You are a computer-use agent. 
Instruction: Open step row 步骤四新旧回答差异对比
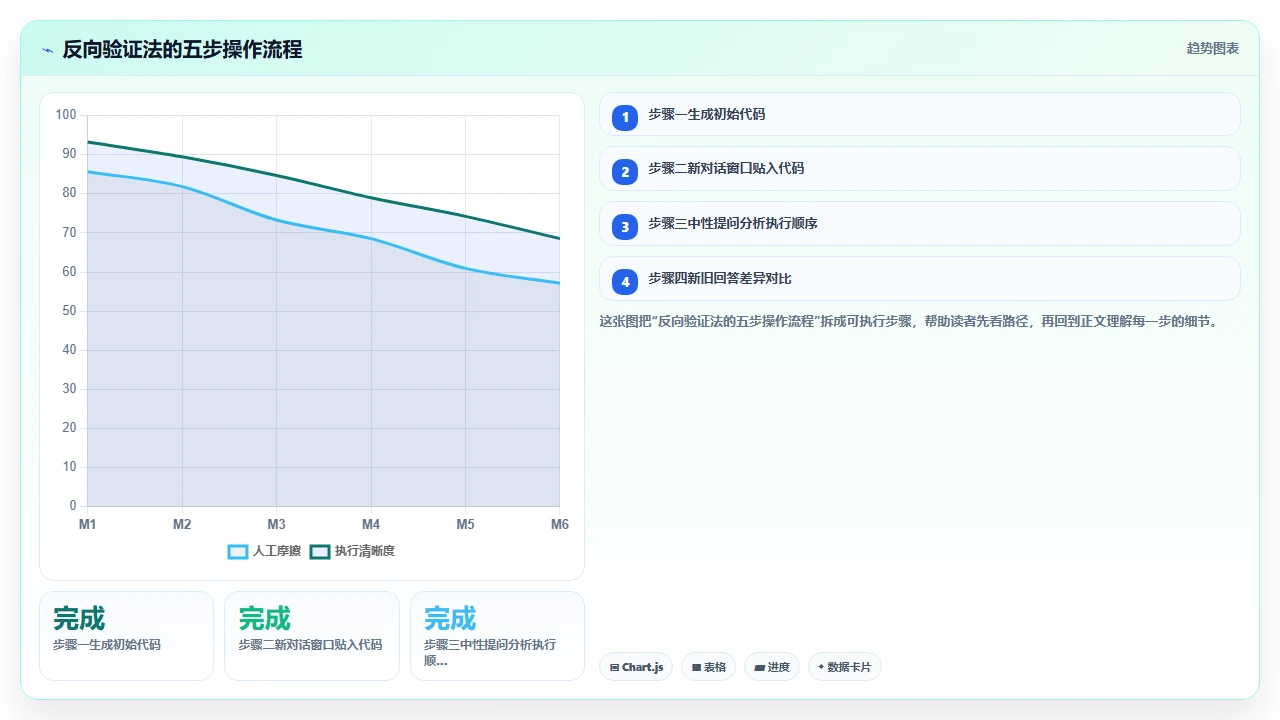[x=920, y=279]
